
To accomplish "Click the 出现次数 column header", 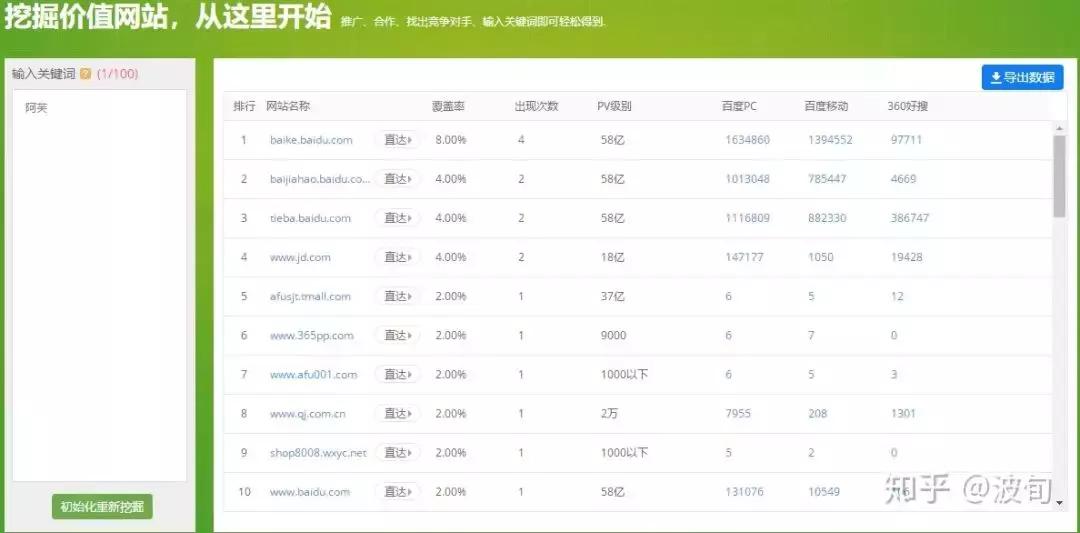I will [537, 107].
